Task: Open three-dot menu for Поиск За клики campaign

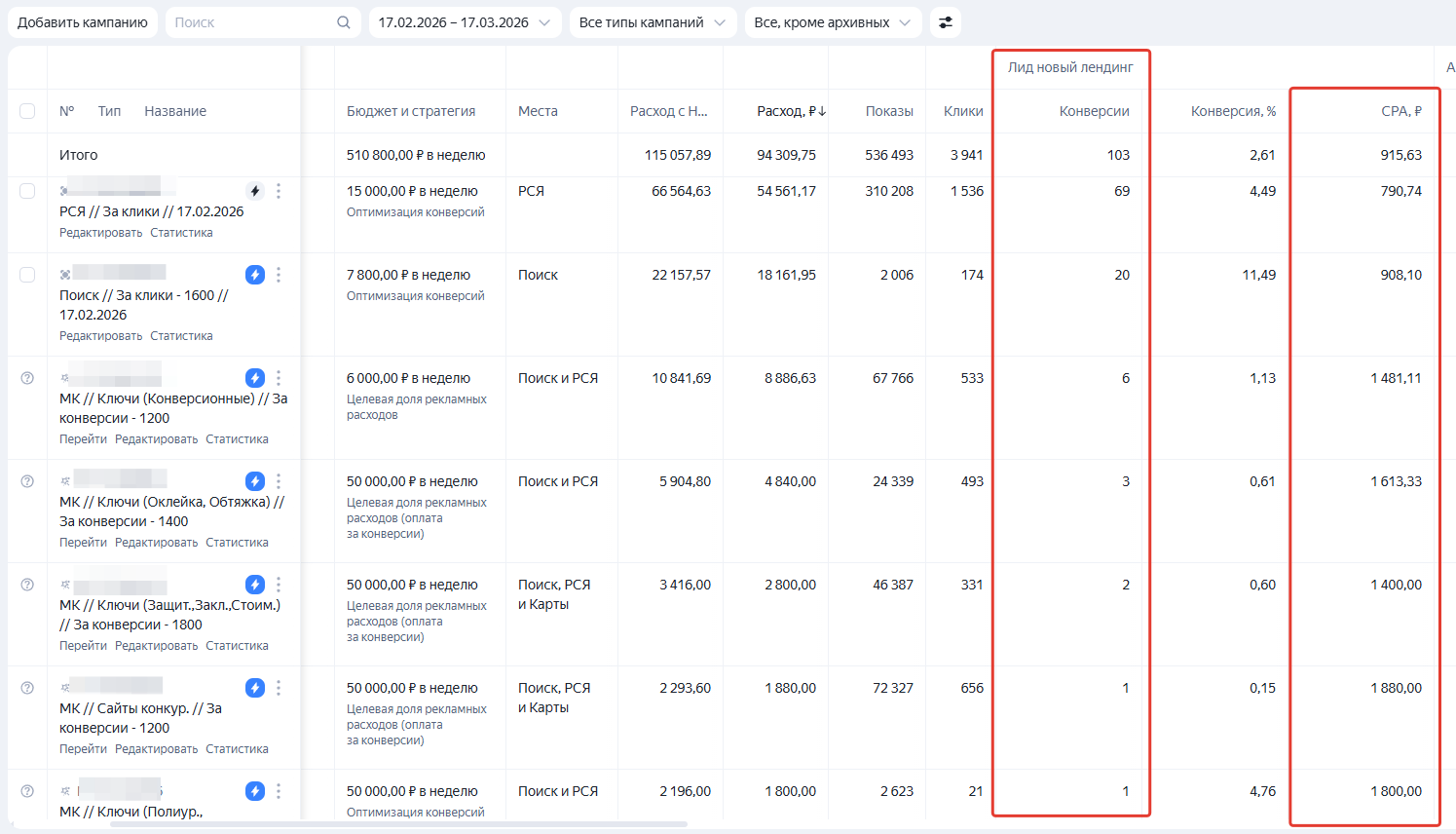Action: tap(279, 275)
